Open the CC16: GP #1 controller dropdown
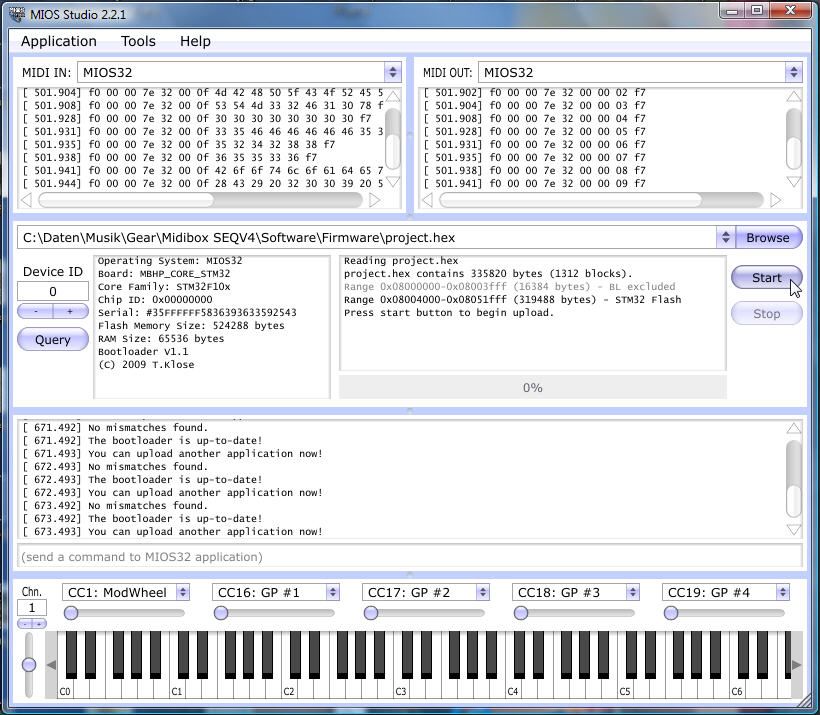 333,592
